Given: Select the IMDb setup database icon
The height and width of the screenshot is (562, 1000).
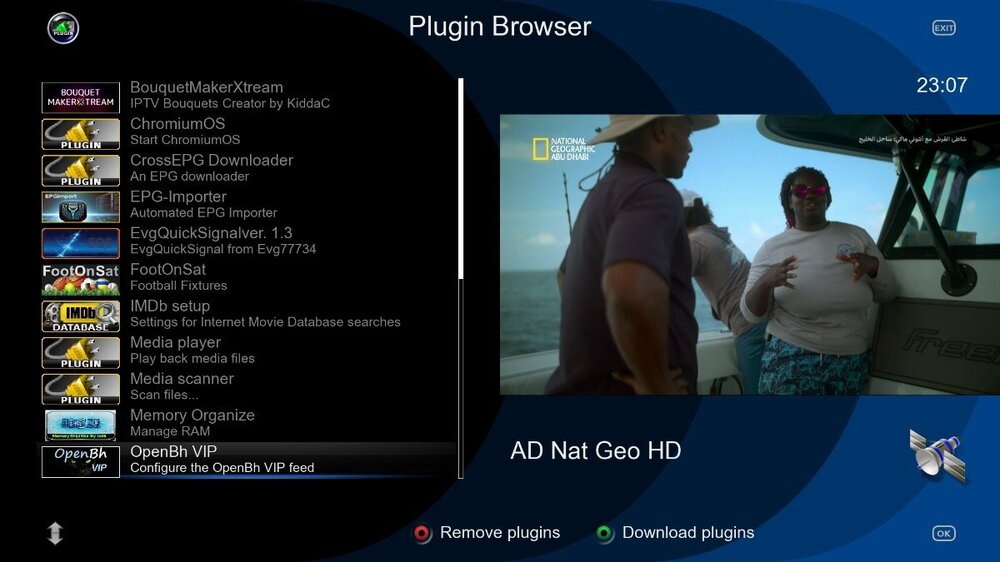Looking at the screenshot, I should click(x=80, y=316).
